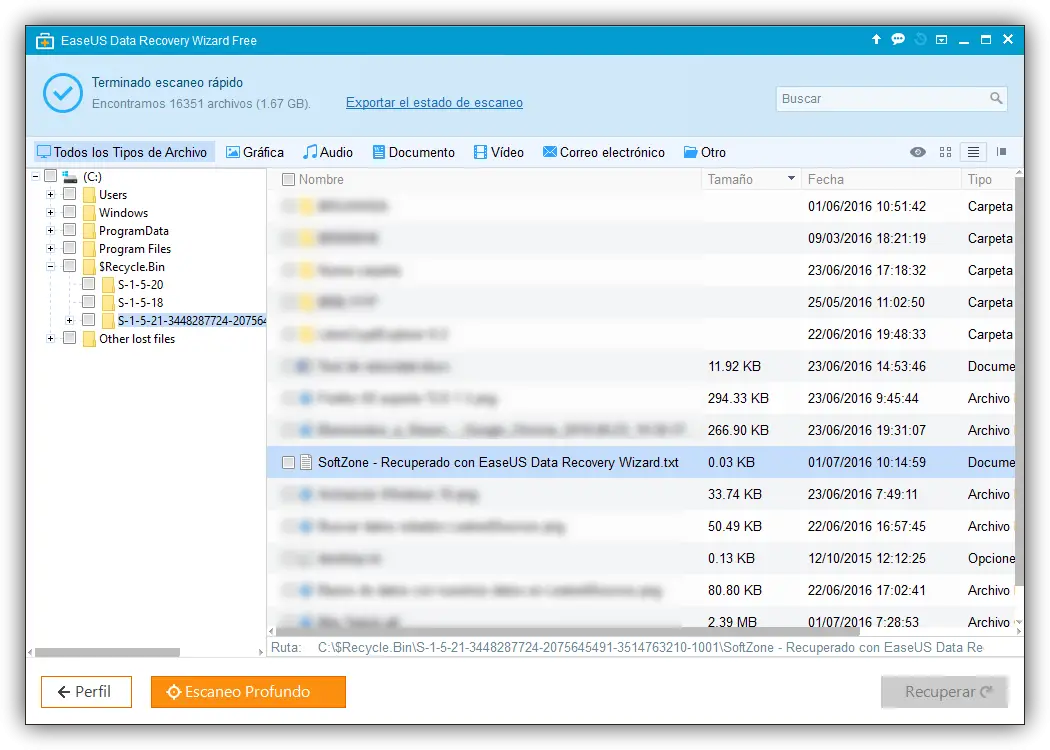1050x750 pixels.
Task: Start Escaneo Profundo deep scan
Action: [x=248, y=692]
